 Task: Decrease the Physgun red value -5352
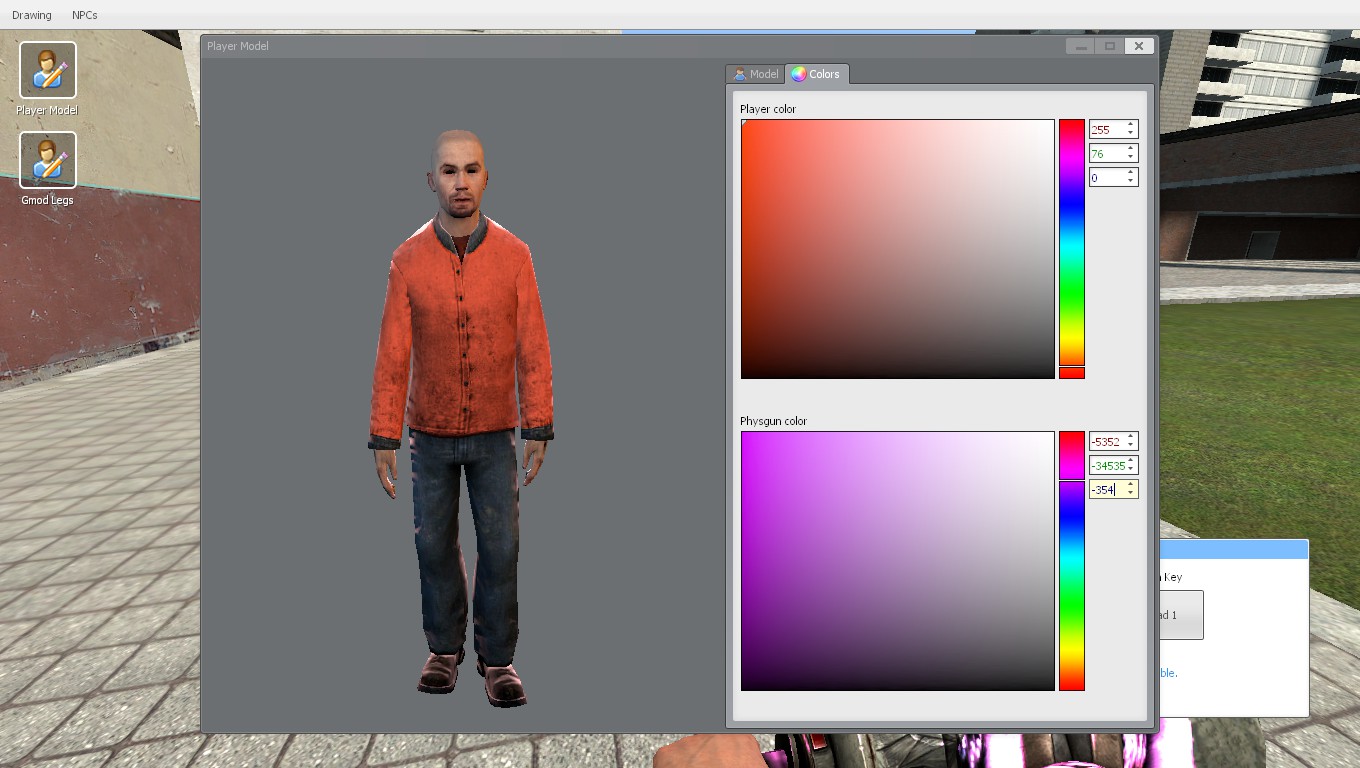pos(1131,446)
